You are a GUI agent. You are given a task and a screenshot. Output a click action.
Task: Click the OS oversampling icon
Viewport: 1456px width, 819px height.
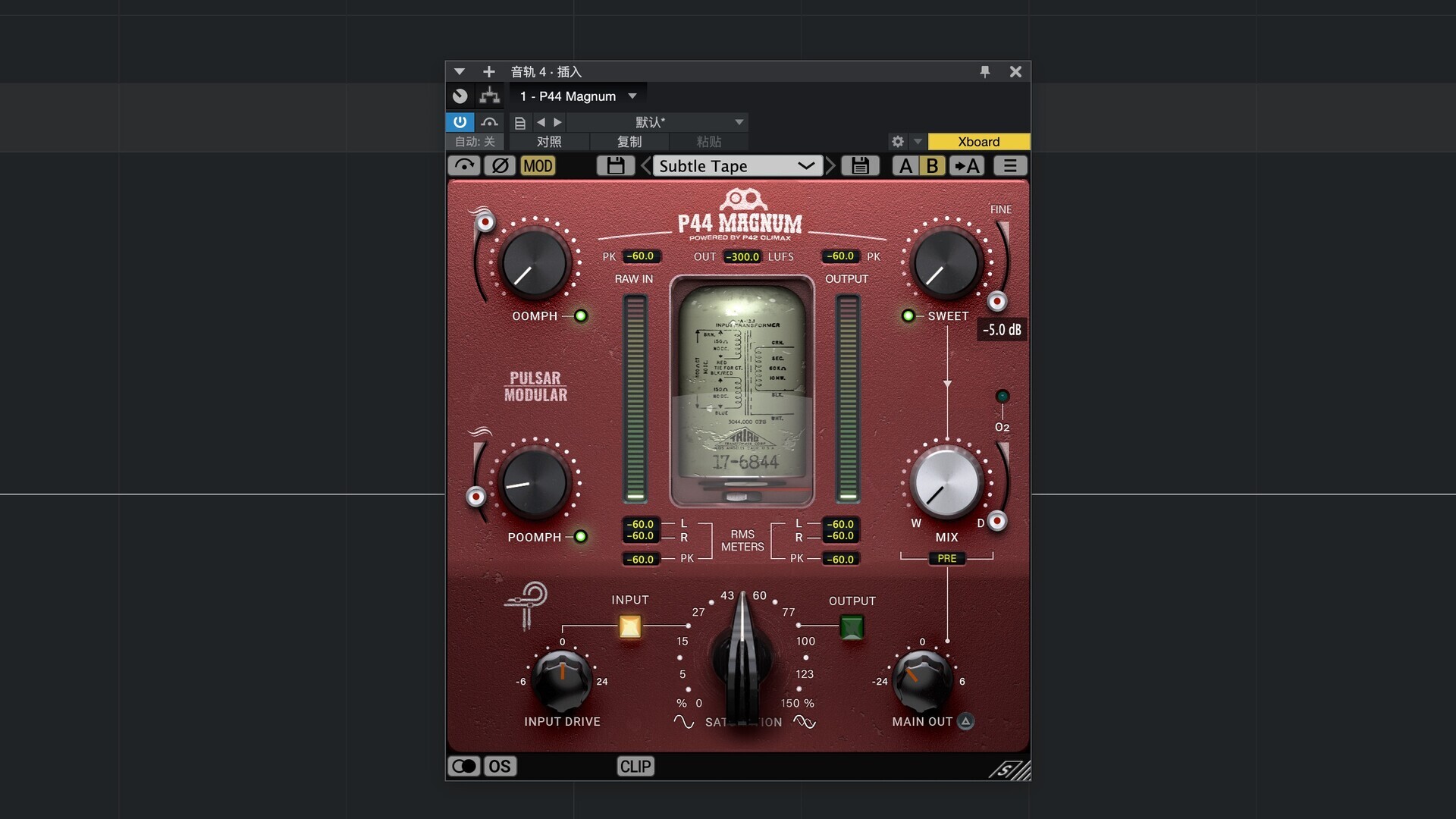pyautogui.click(x=500, y=766)
